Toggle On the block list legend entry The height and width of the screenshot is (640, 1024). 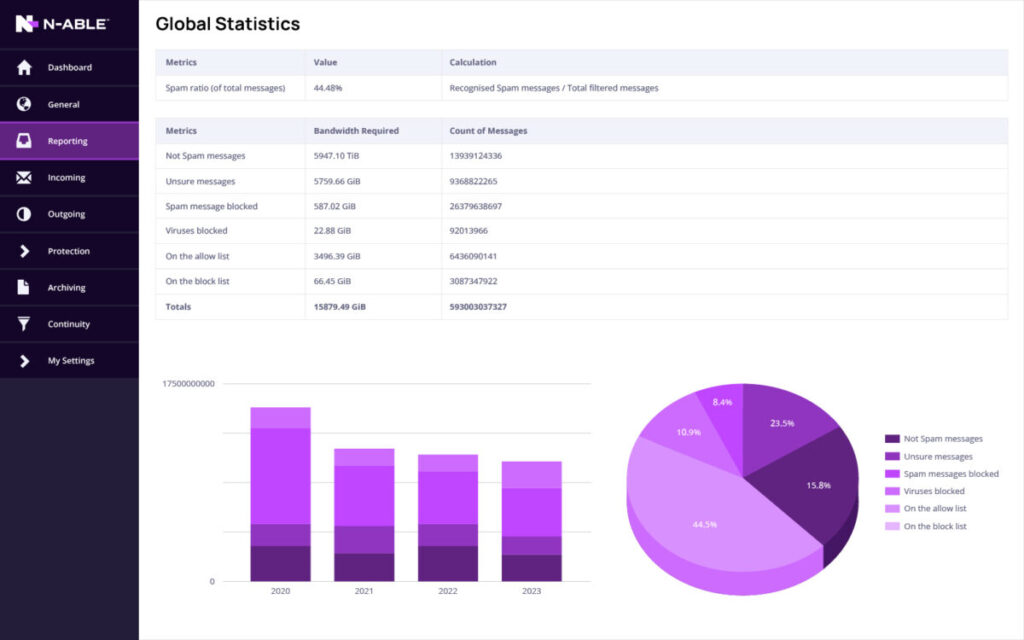(x=935, y=526)
